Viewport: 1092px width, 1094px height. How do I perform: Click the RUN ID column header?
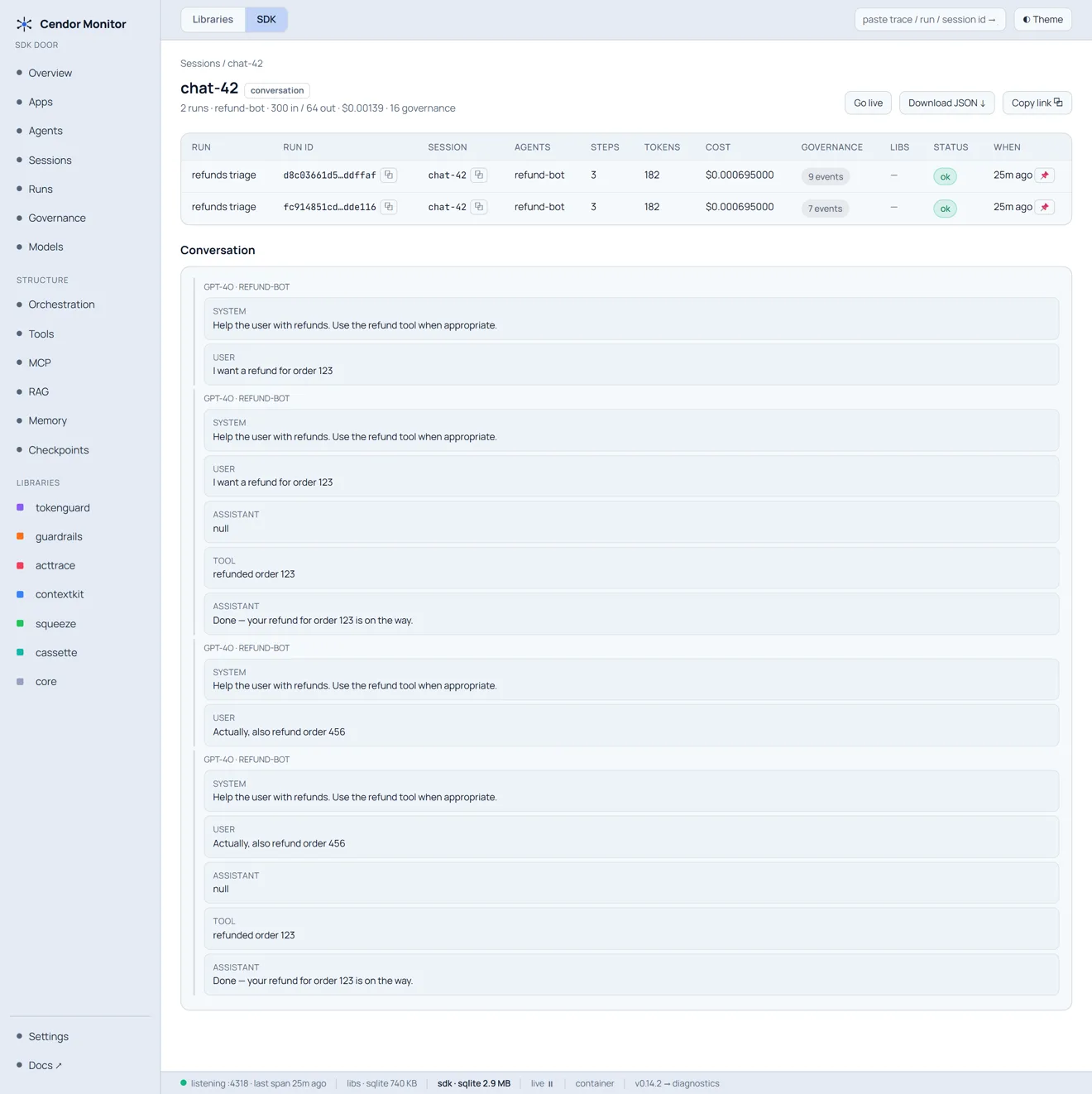coord(298,147)
